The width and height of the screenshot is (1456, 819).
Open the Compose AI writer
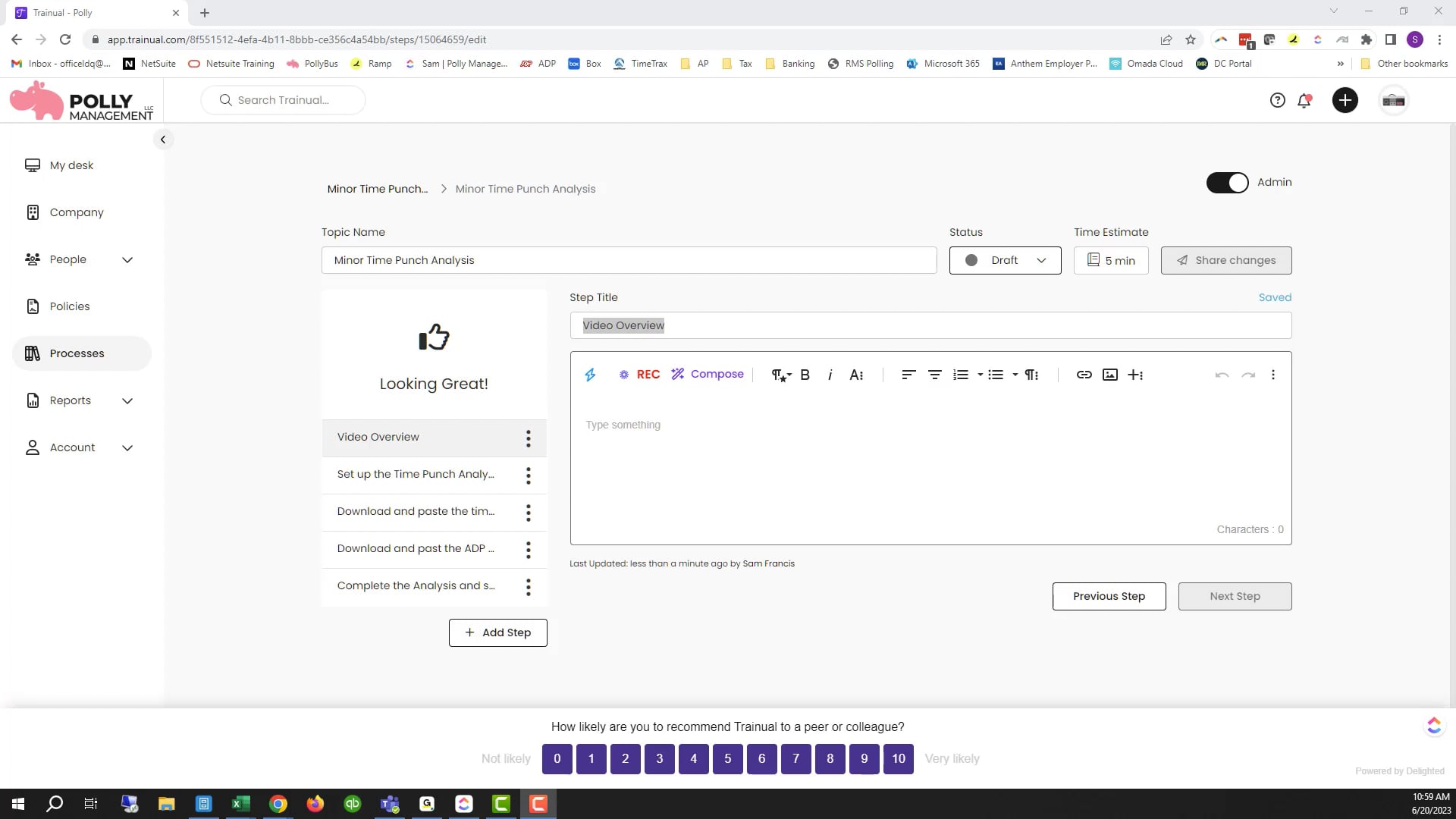pyautogui.click(x=708, y=375)
